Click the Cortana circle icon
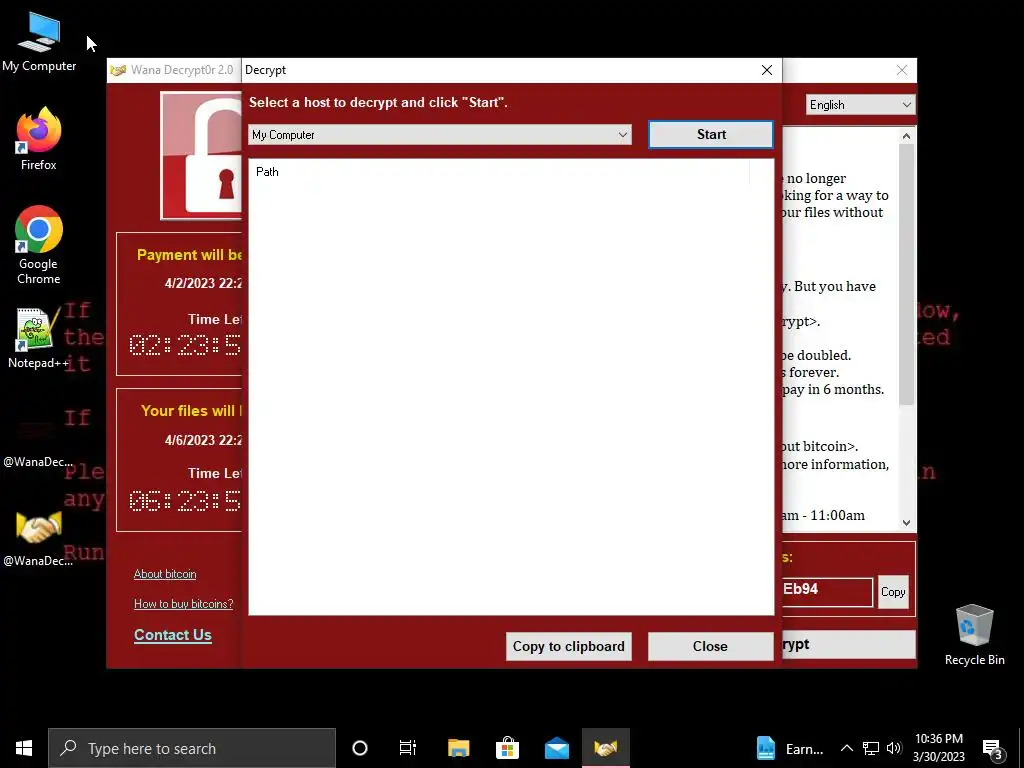Screen dimensions: 1024x768 click(x=360, y=748)
